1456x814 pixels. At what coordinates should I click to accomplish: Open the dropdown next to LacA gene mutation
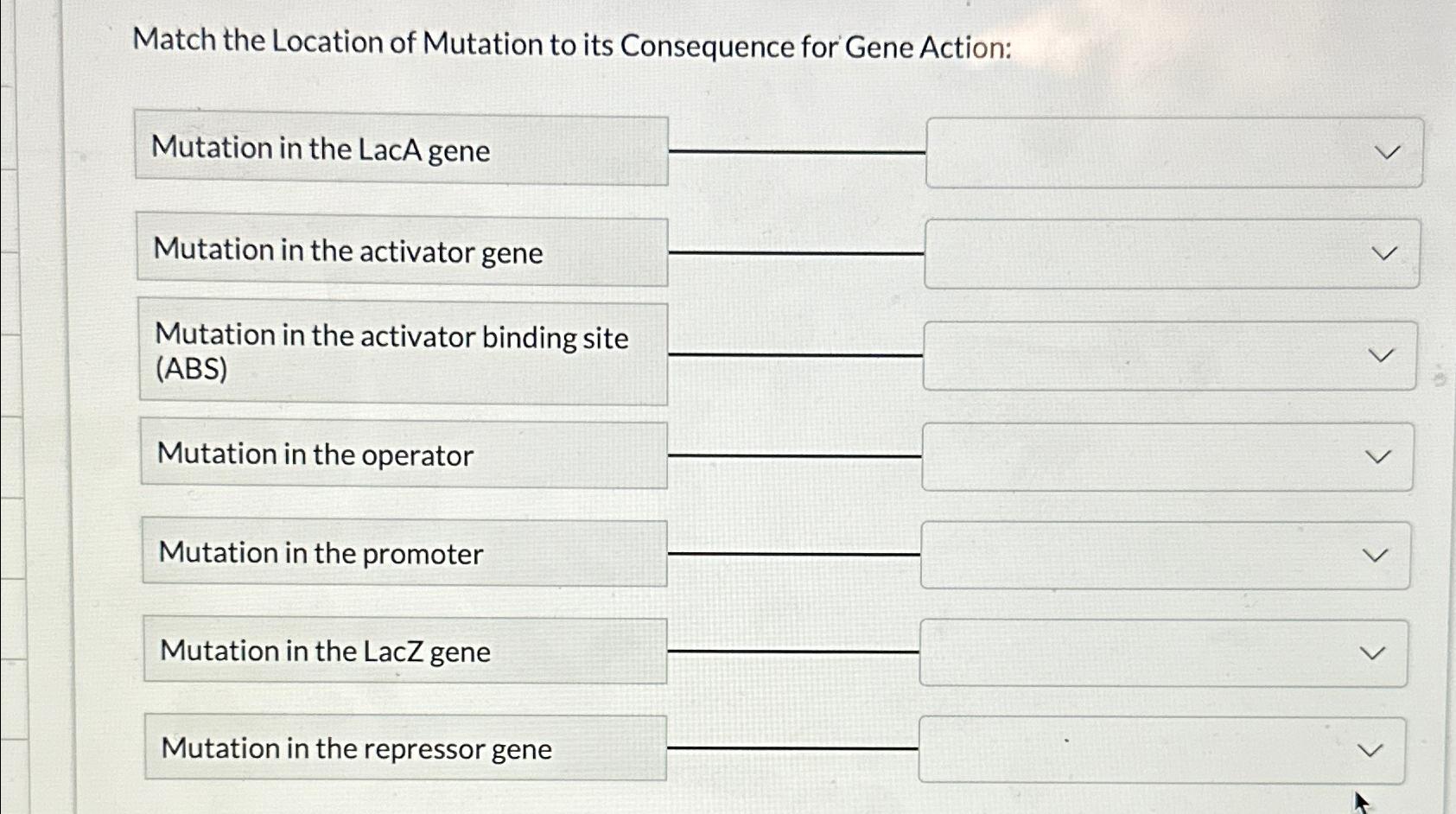(x=1384, y=153)
